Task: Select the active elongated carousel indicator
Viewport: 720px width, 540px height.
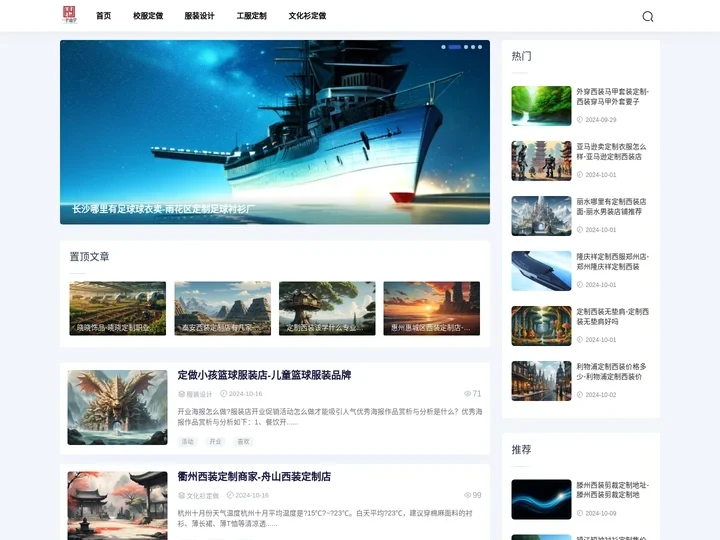Action: point(455,47)
